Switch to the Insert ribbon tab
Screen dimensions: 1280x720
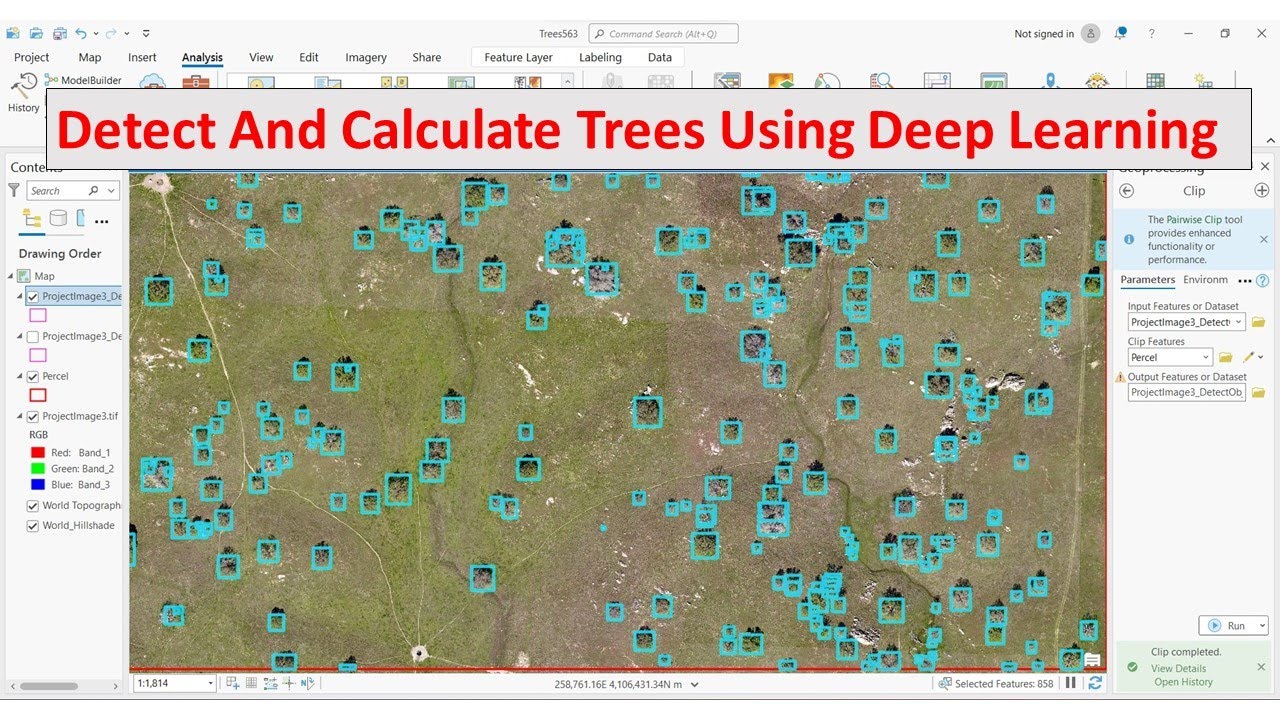coord(142,58)
